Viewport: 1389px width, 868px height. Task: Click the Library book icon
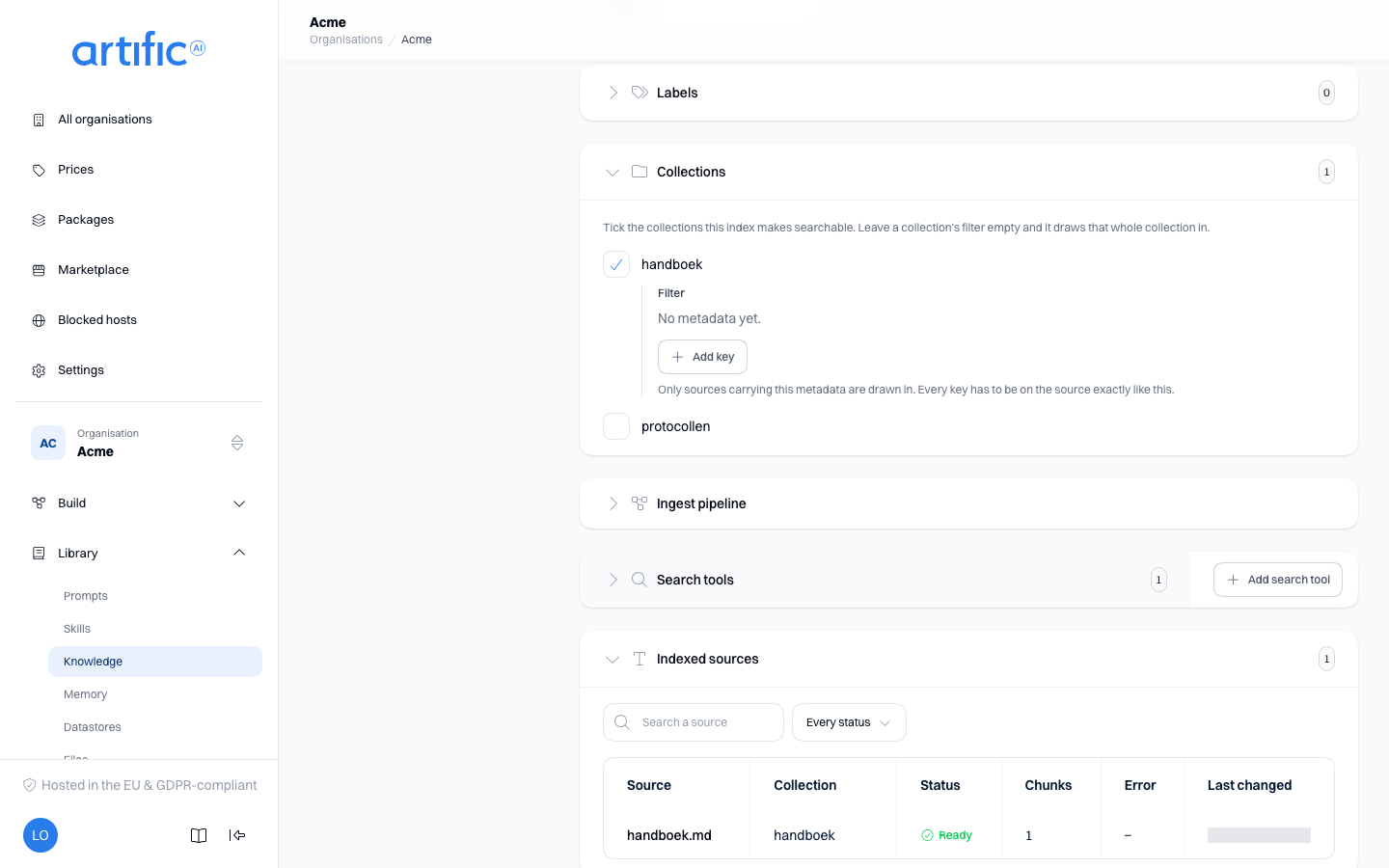[39, 554]
